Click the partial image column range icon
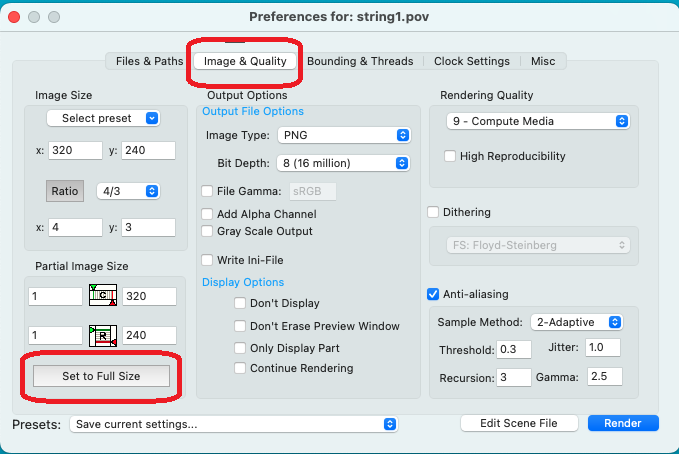 coord(104,296)
